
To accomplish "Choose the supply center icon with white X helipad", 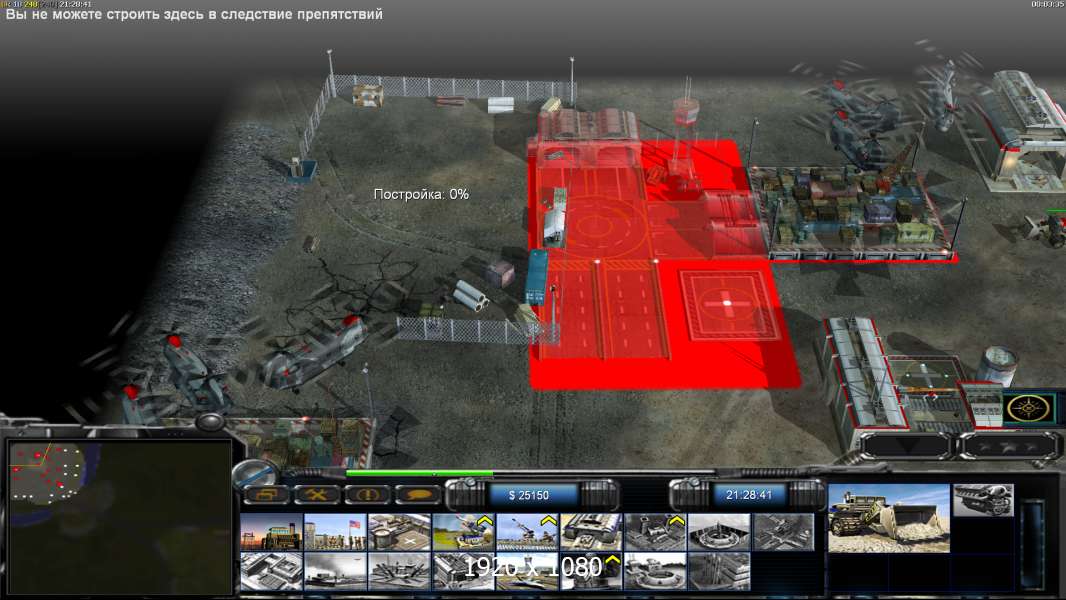I will [x=399, y=532].
